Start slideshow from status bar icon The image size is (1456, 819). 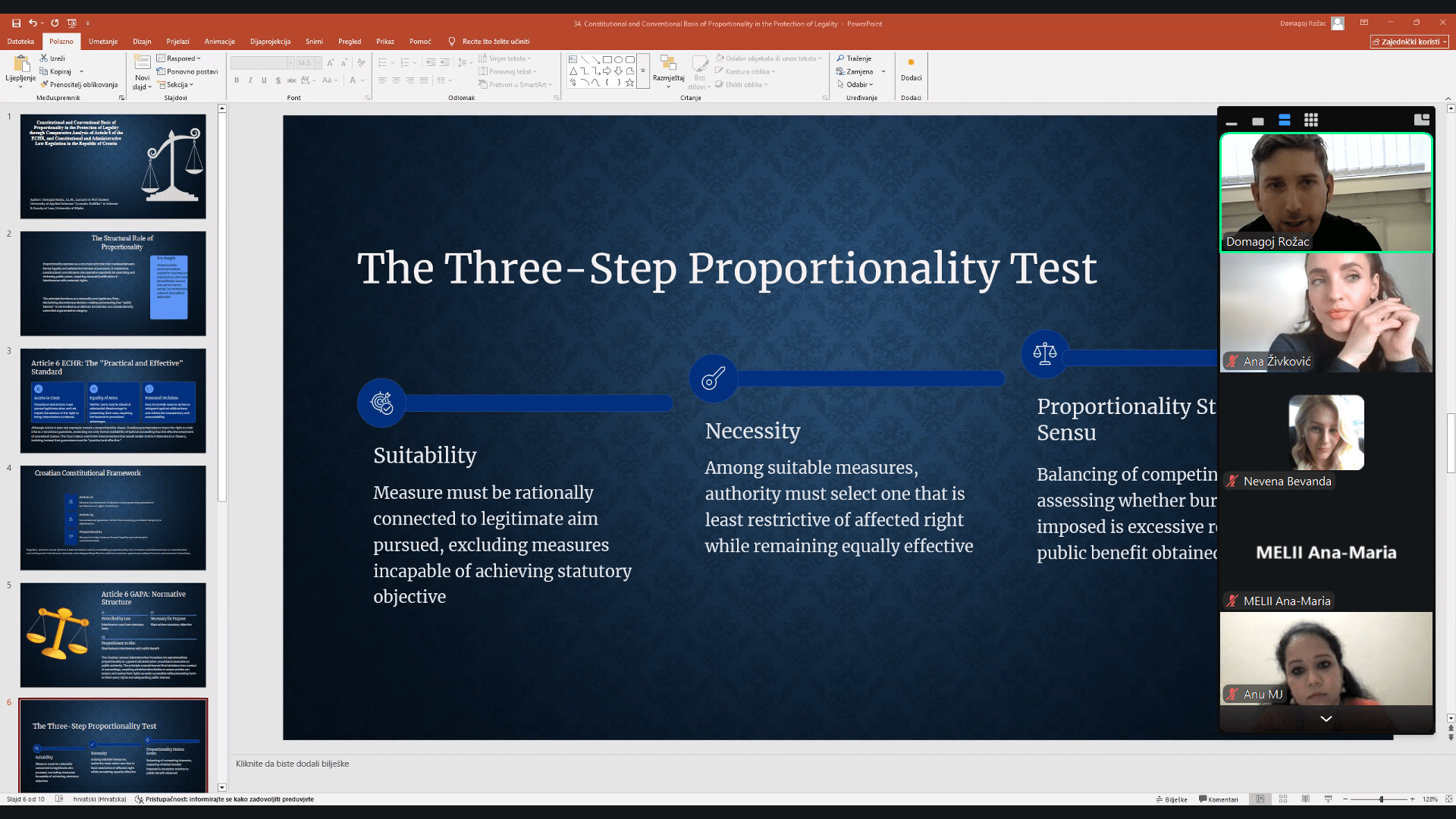click(x=1328, y=799)
